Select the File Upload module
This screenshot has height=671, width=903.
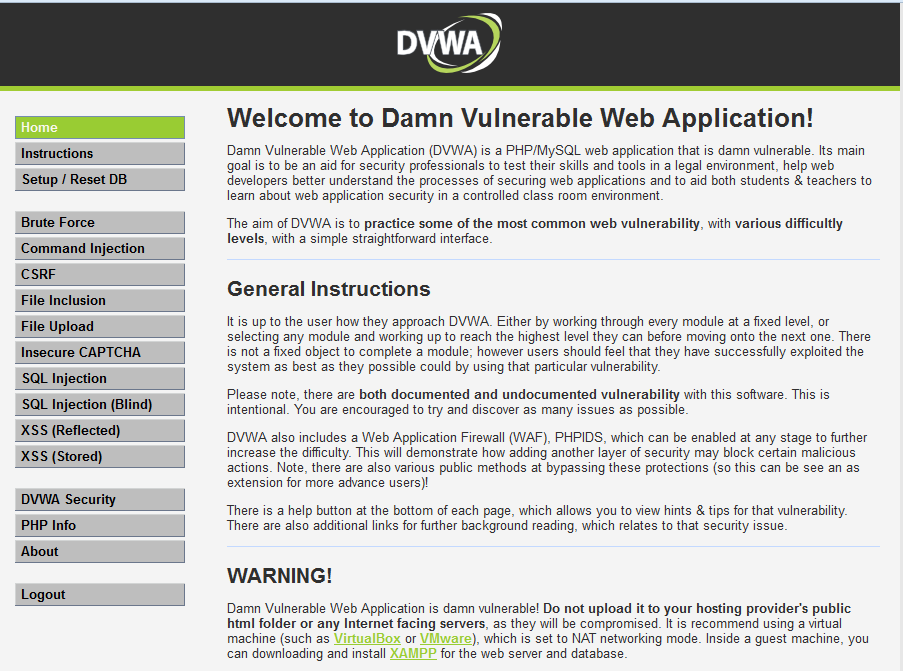[100, 327]
